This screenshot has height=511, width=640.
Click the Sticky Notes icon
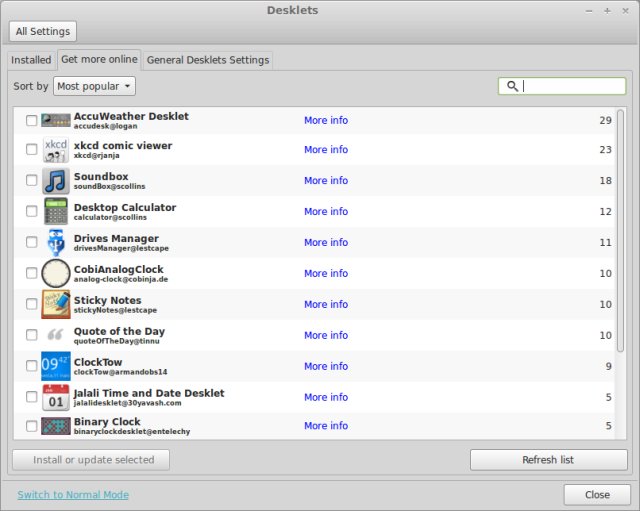(56, 304)
